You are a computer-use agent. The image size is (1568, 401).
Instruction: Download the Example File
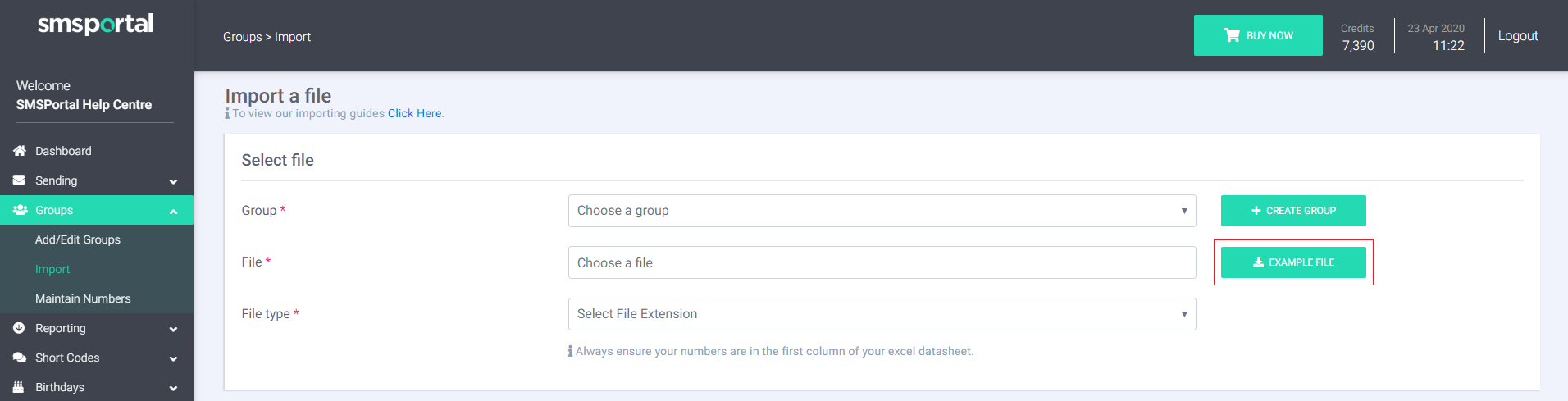[1293, 262]
